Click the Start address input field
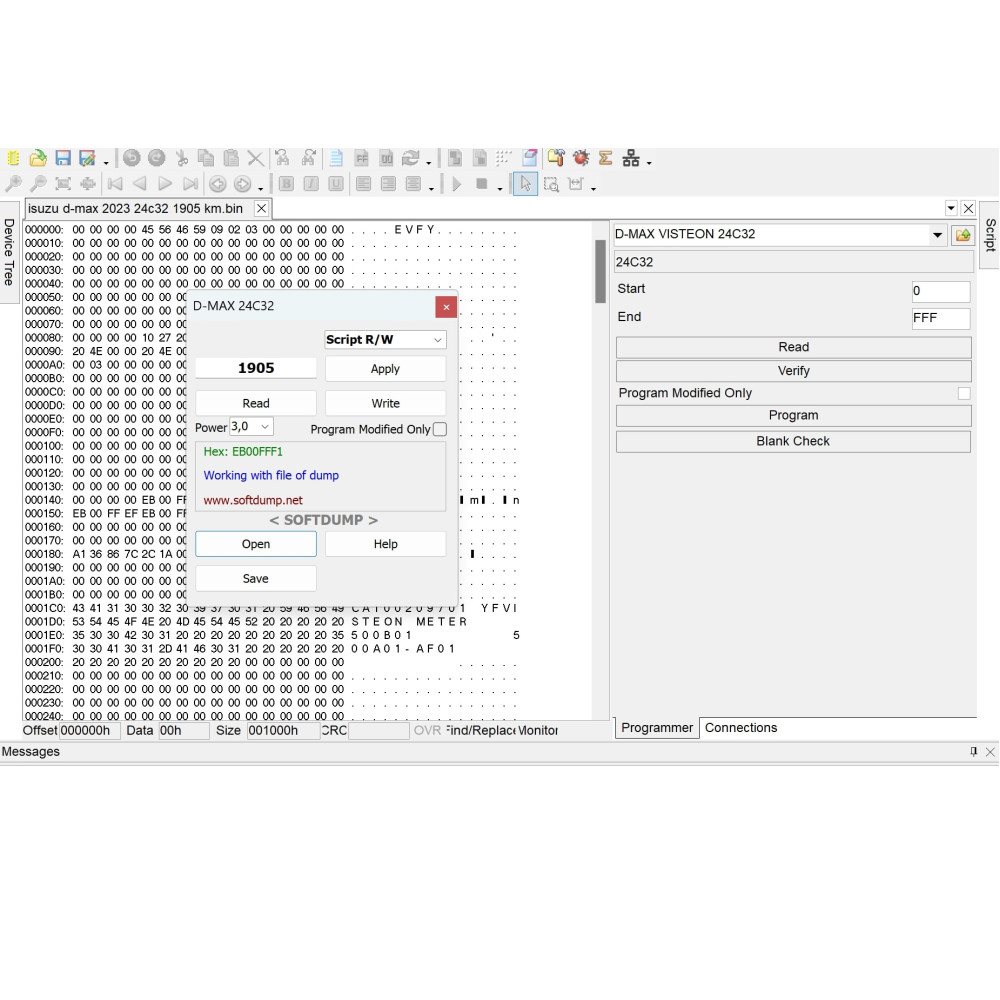Image resolution: width=1000 pixels, height=1000 pixels. [x=941, y=291]
